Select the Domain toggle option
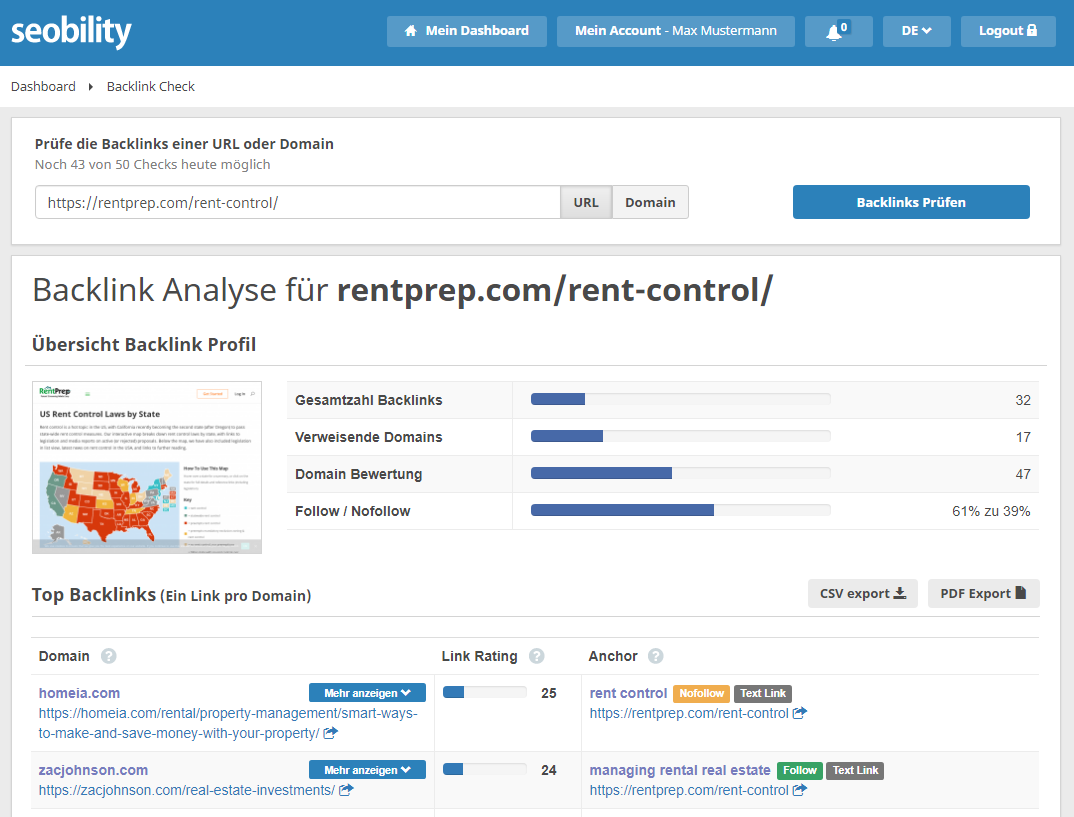1074x817 pixels. point(650,202)
